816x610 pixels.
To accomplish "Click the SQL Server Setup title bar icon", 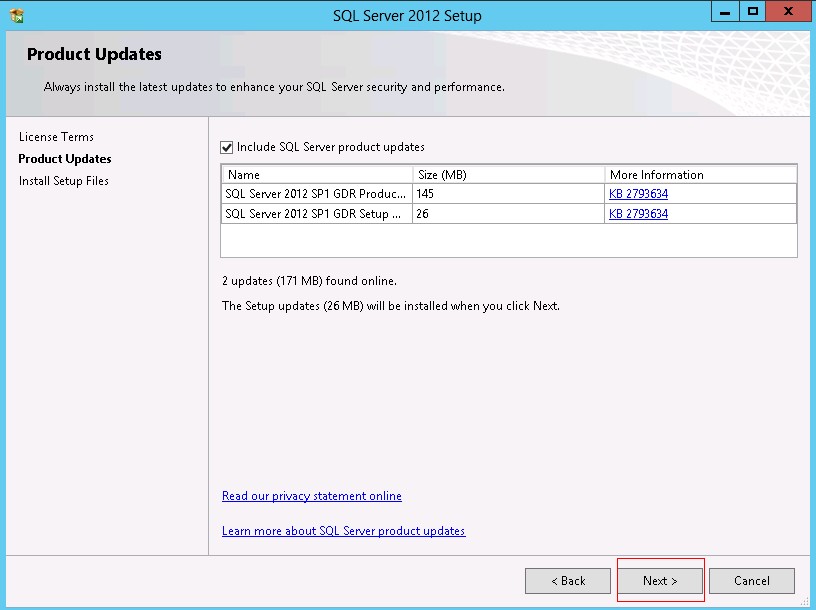I will click(16, 15).
